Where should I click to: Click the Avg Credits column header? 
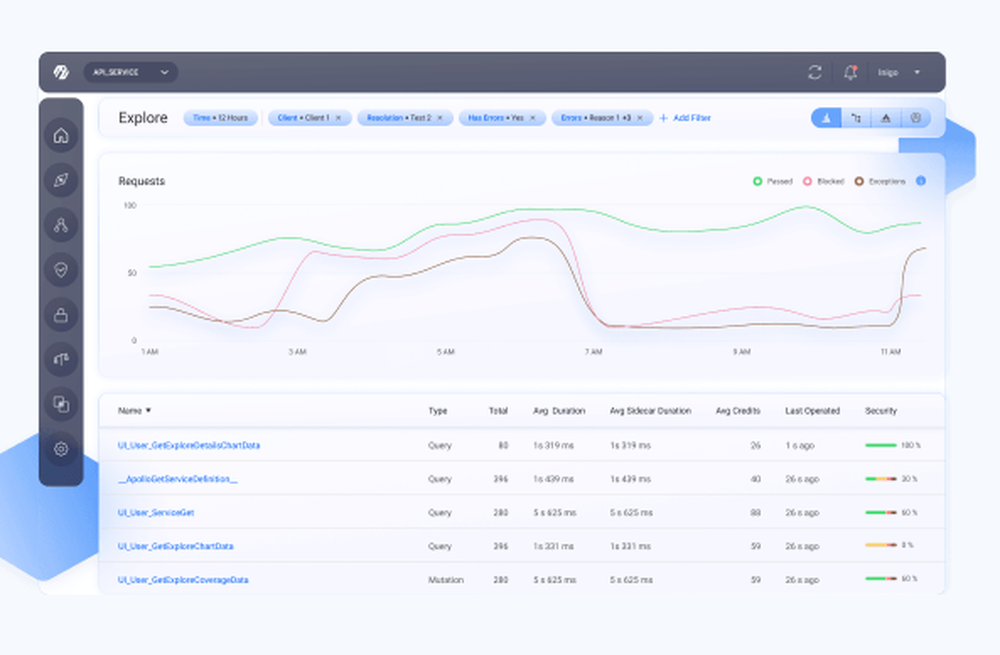pos(738,411)
